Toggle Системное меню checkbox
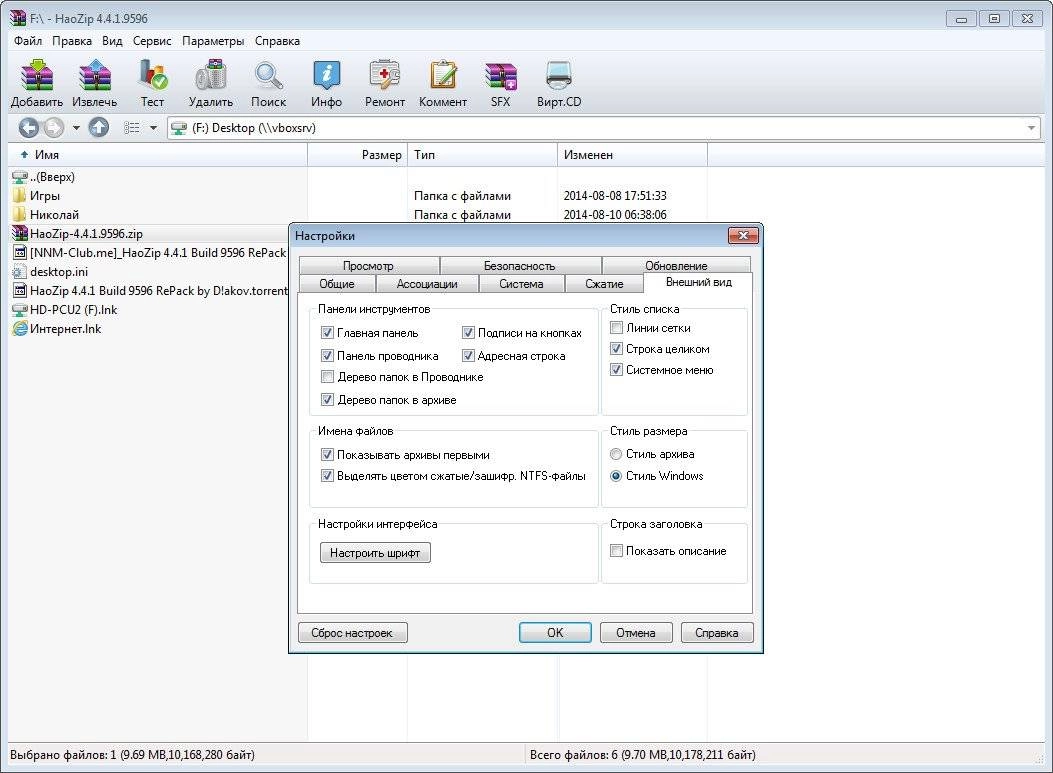 click(x=616, y=369)
